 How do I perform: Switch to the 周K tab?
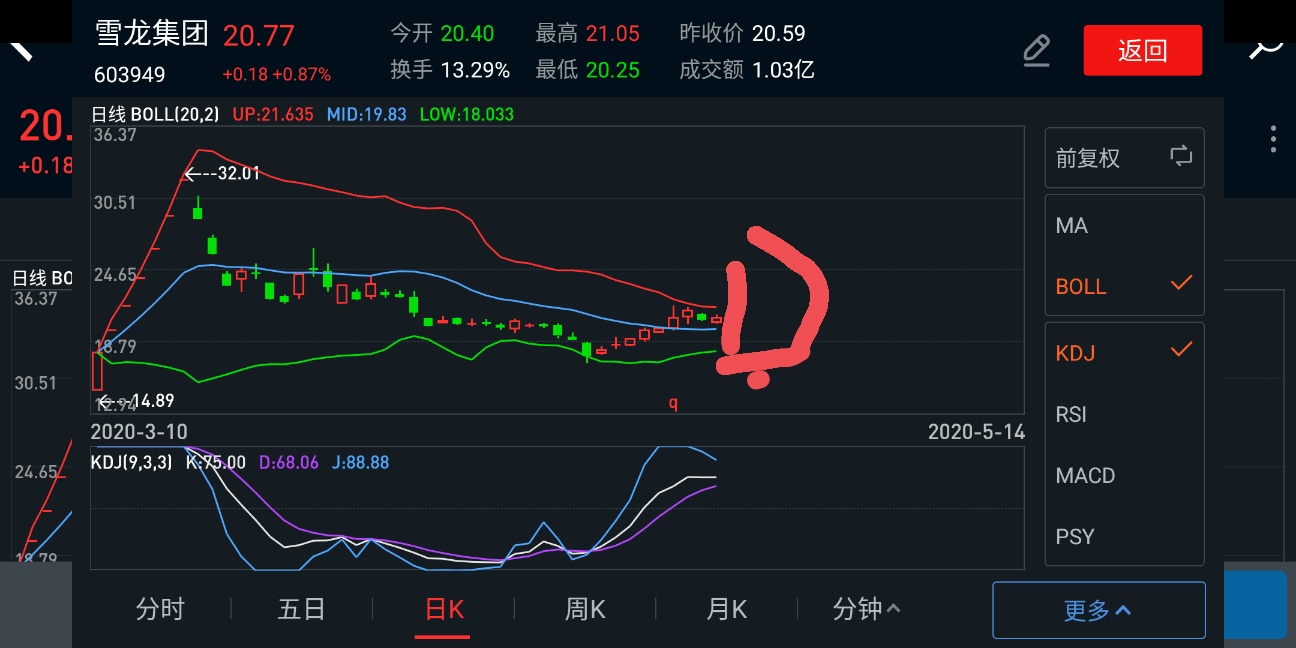(x=585, y=608)
